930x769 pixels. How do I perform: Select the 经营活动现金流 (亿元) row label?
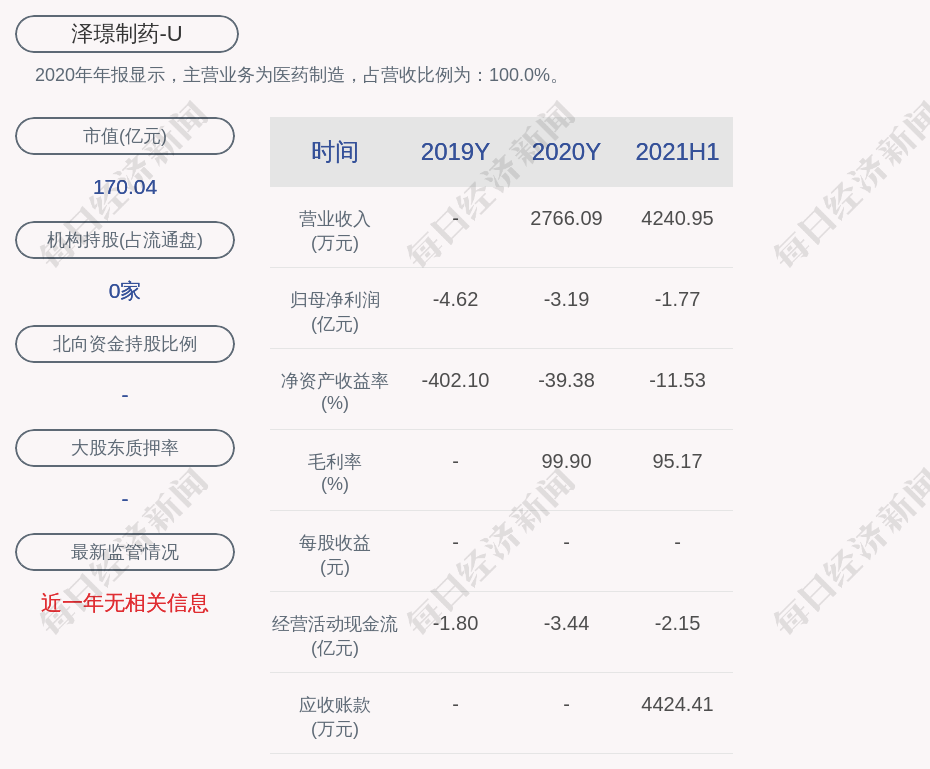coord(335,636)
